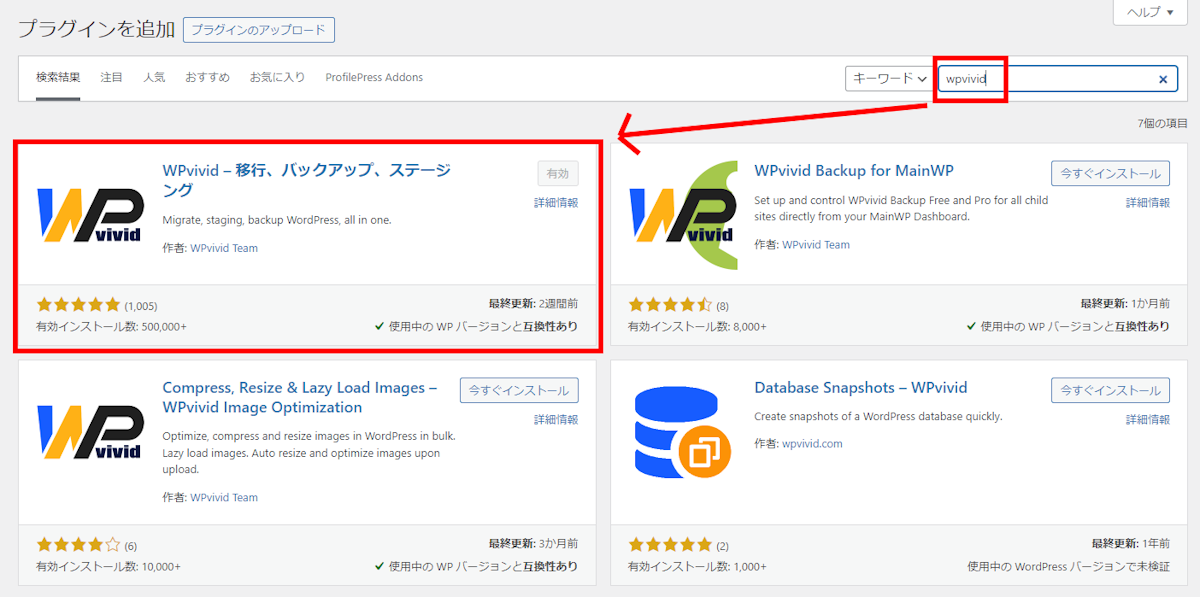Click the star rating of WPvivid Image Optimization
This screenshot has width=1200, height=597.
78,545
